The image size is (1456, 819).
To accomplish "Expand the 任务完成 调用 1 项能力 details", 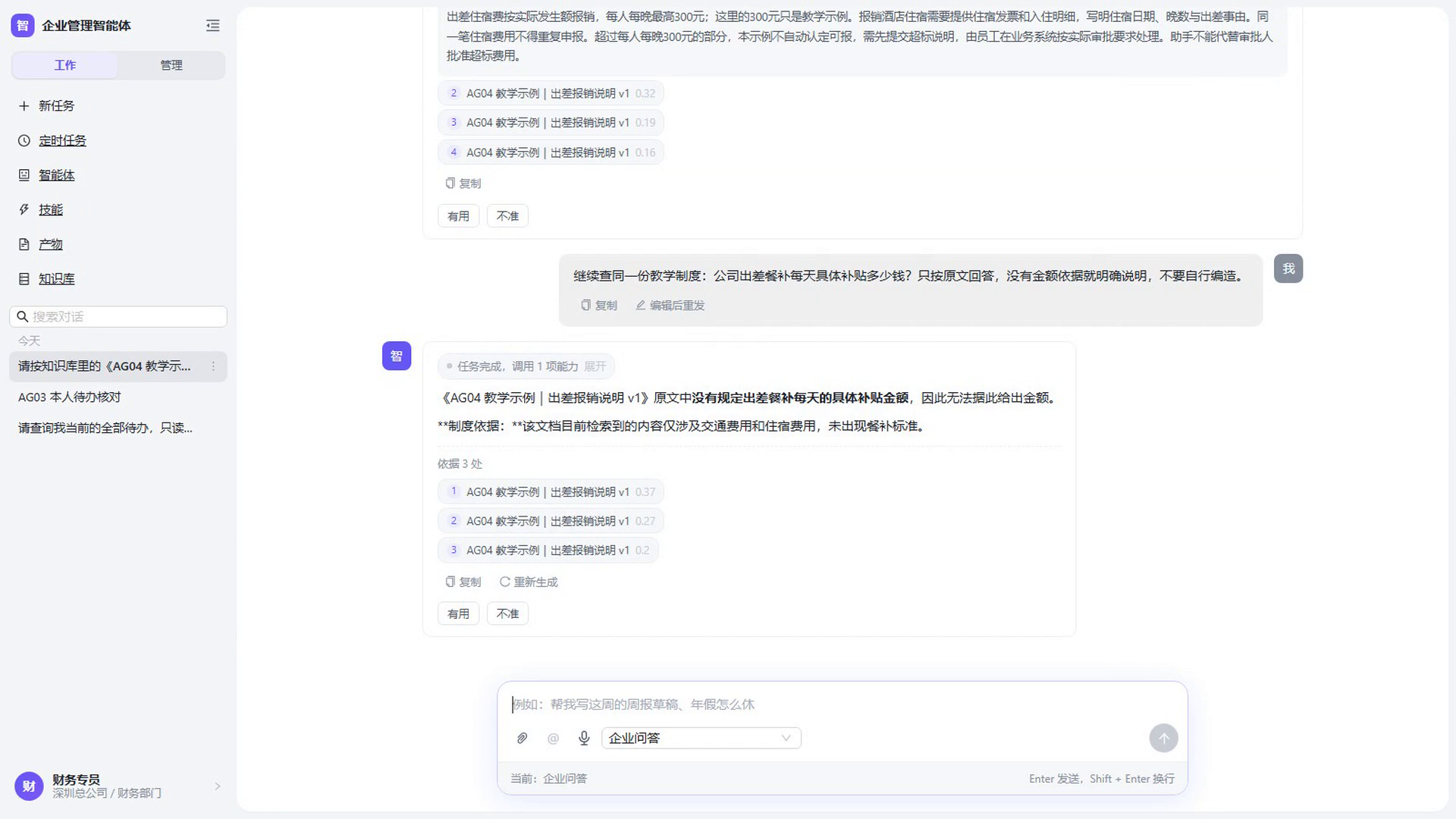I will [526, 367].
